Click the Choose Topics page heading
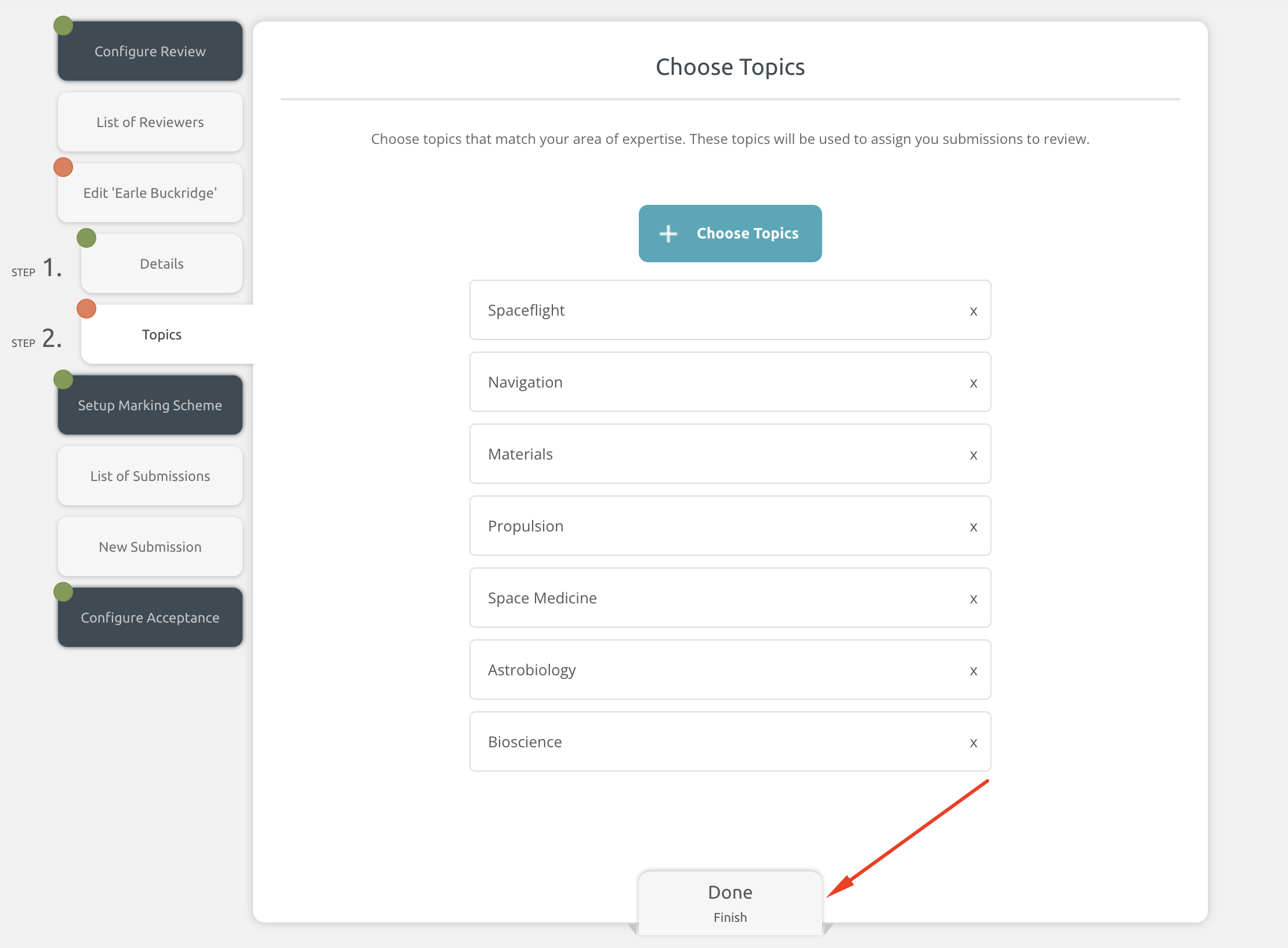This screenshot has height=948, width=1288. coord(730,67)
